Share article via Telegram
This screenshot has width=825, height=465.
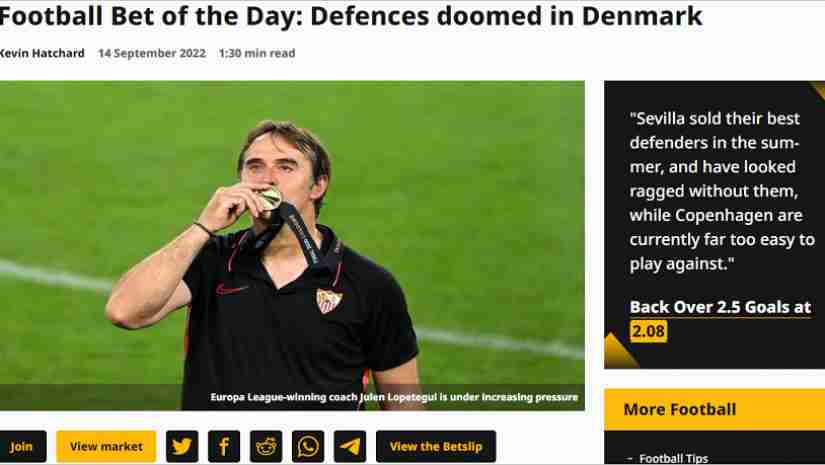coord(350,446)
